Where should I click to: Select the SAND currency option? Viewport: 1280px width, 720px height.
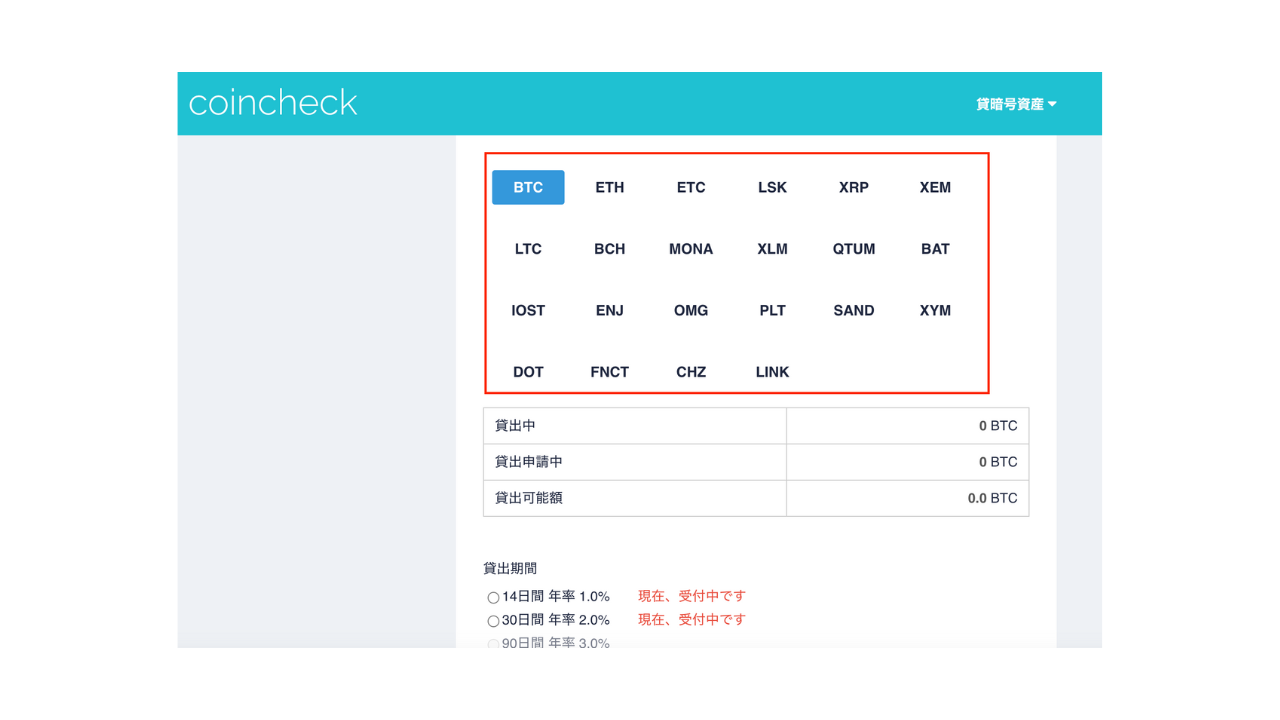click(x=853, y=311)
